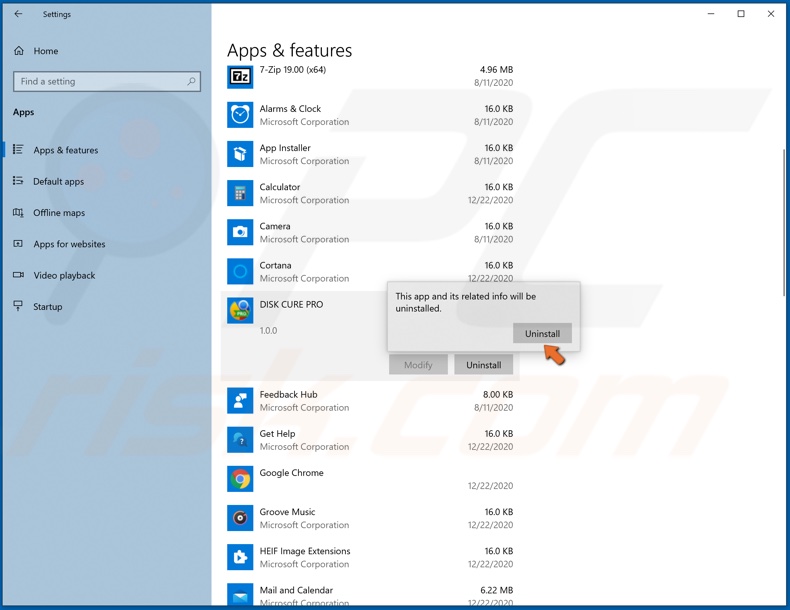The width and height of the screenshot is (790, 610).
Task: Select the Calculator entry name
Action: coord(280,187)
